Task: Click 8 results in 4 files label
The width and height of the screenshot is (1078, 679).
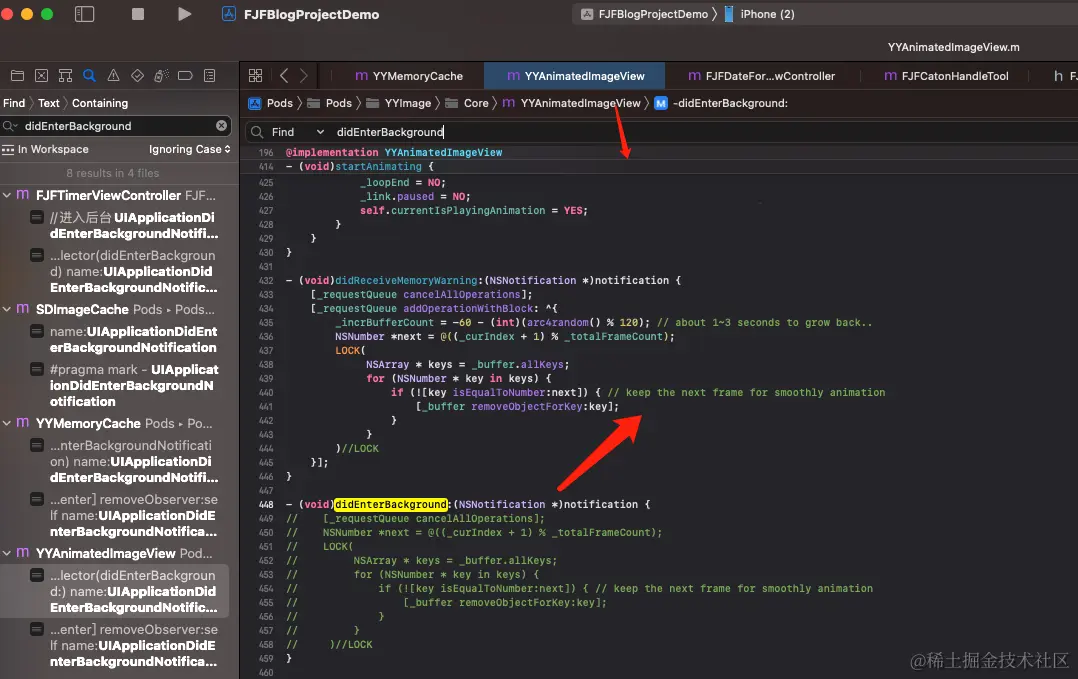Action: coord(113,173)
